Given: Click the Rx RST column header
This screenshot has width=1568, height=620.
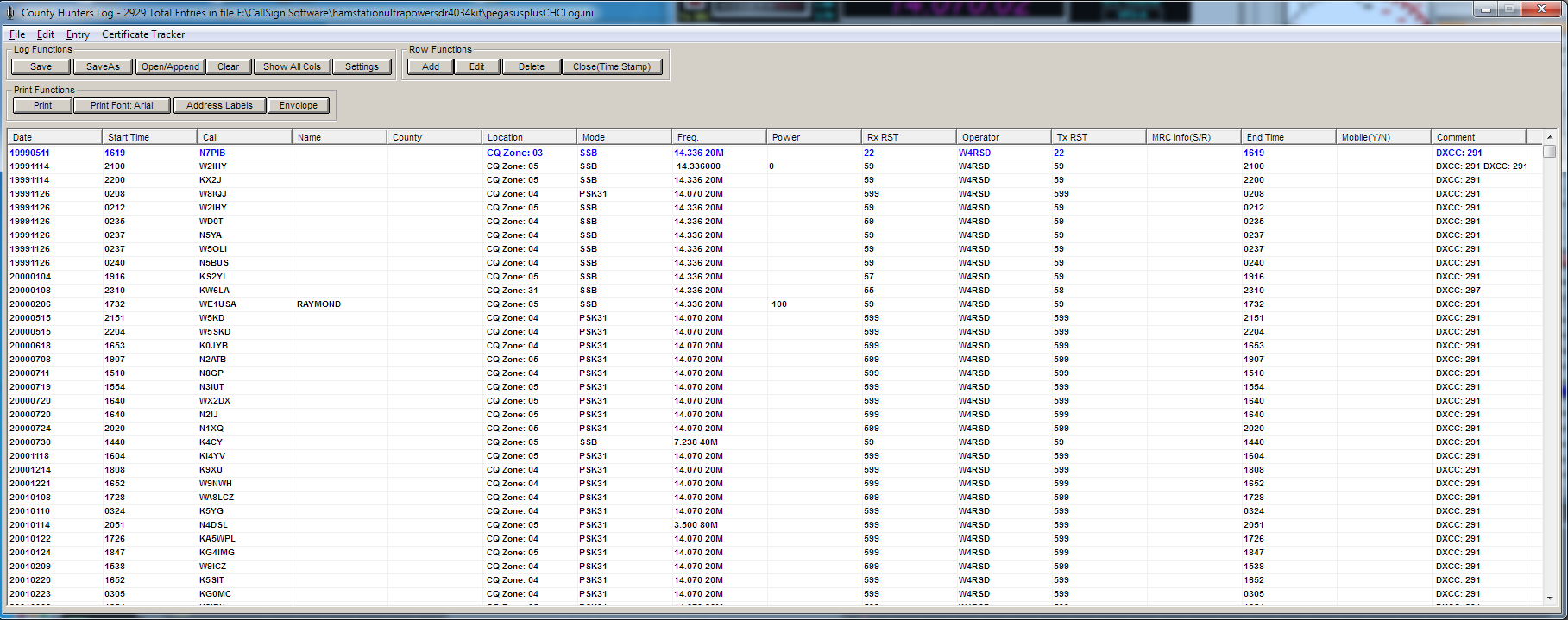Looking at the screenshot, I should pyautogui.click(x=910, y=137).
